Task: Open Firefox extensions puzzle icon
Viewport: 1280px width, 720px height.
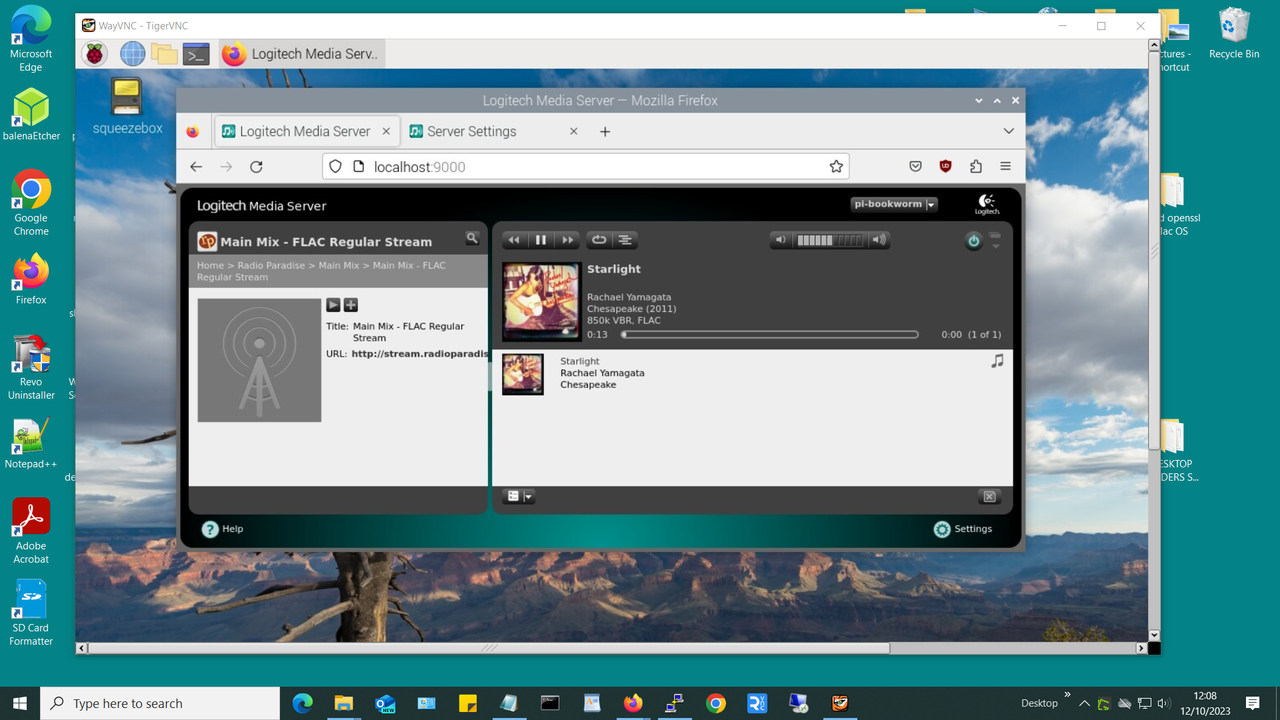Action: (x=976, y=167)
